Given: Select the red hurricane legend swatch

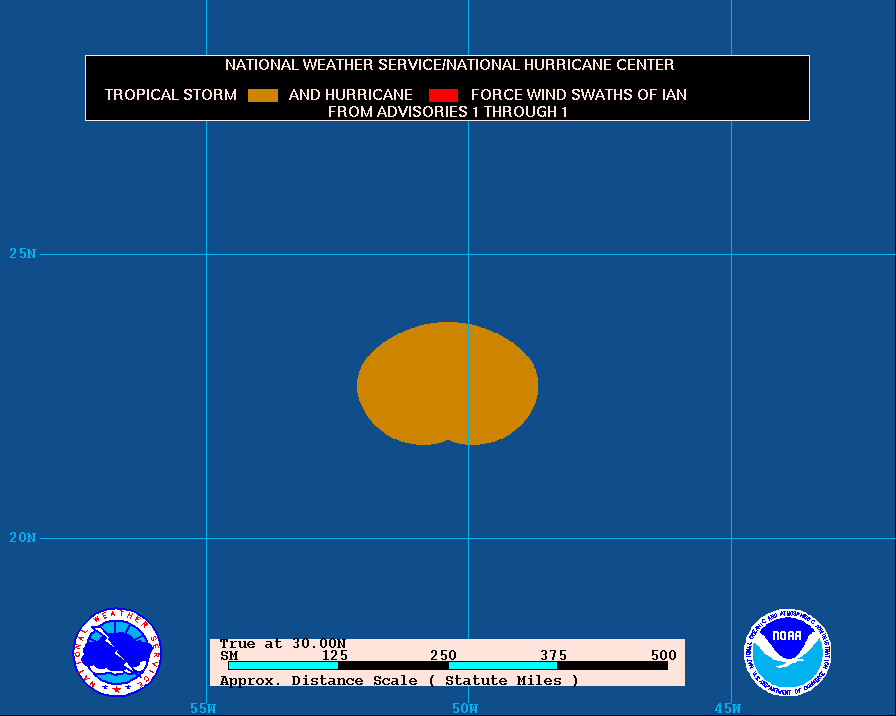Looking at the screenshot, I should pyautogui.click(x=443, y=95).
